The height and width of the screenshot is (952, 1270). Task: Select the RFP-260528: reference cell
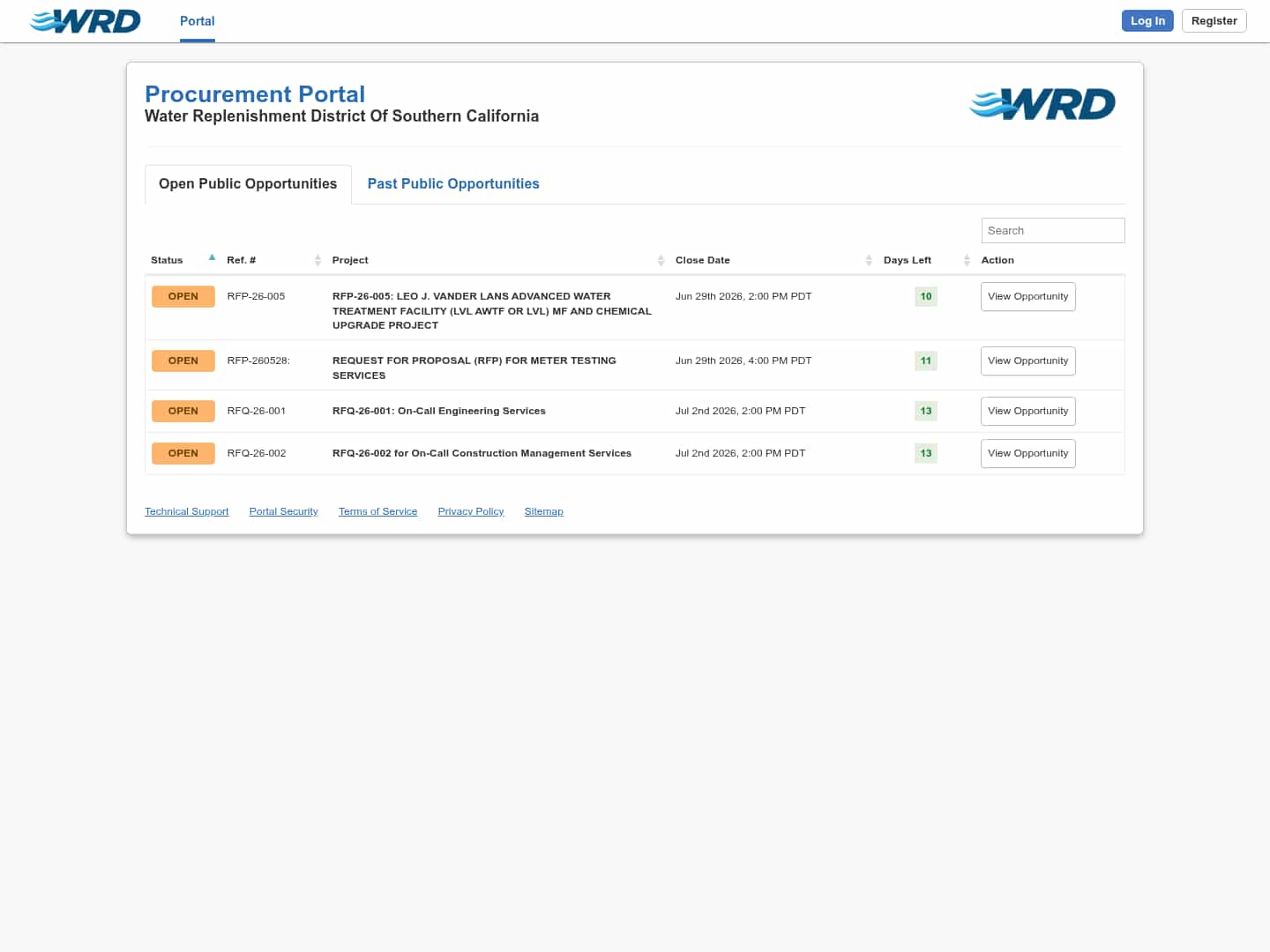tap(258, 361)
